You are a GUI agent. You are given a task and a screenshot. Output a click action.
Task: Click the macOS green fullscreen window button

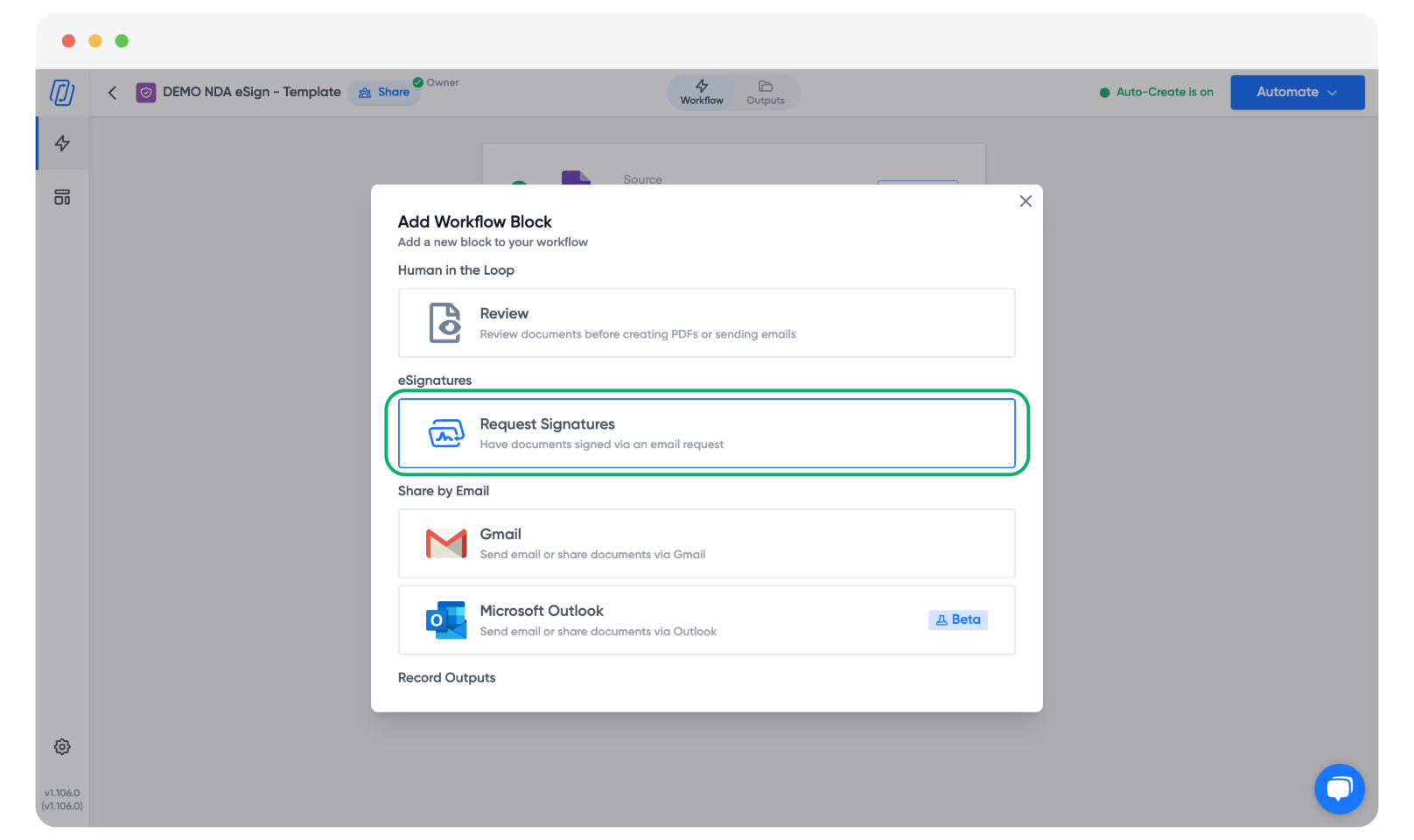122,41
